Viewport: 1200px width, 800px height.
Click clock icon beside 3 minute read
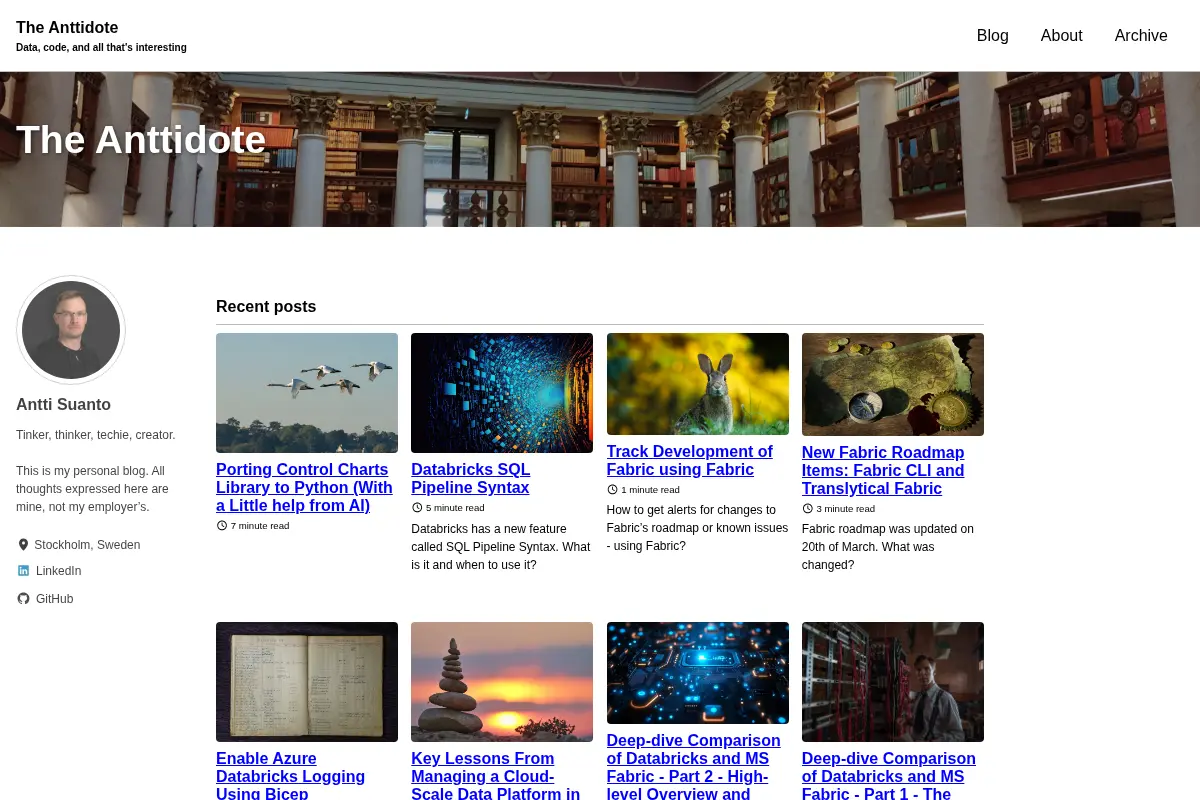[x=808, y=508]
